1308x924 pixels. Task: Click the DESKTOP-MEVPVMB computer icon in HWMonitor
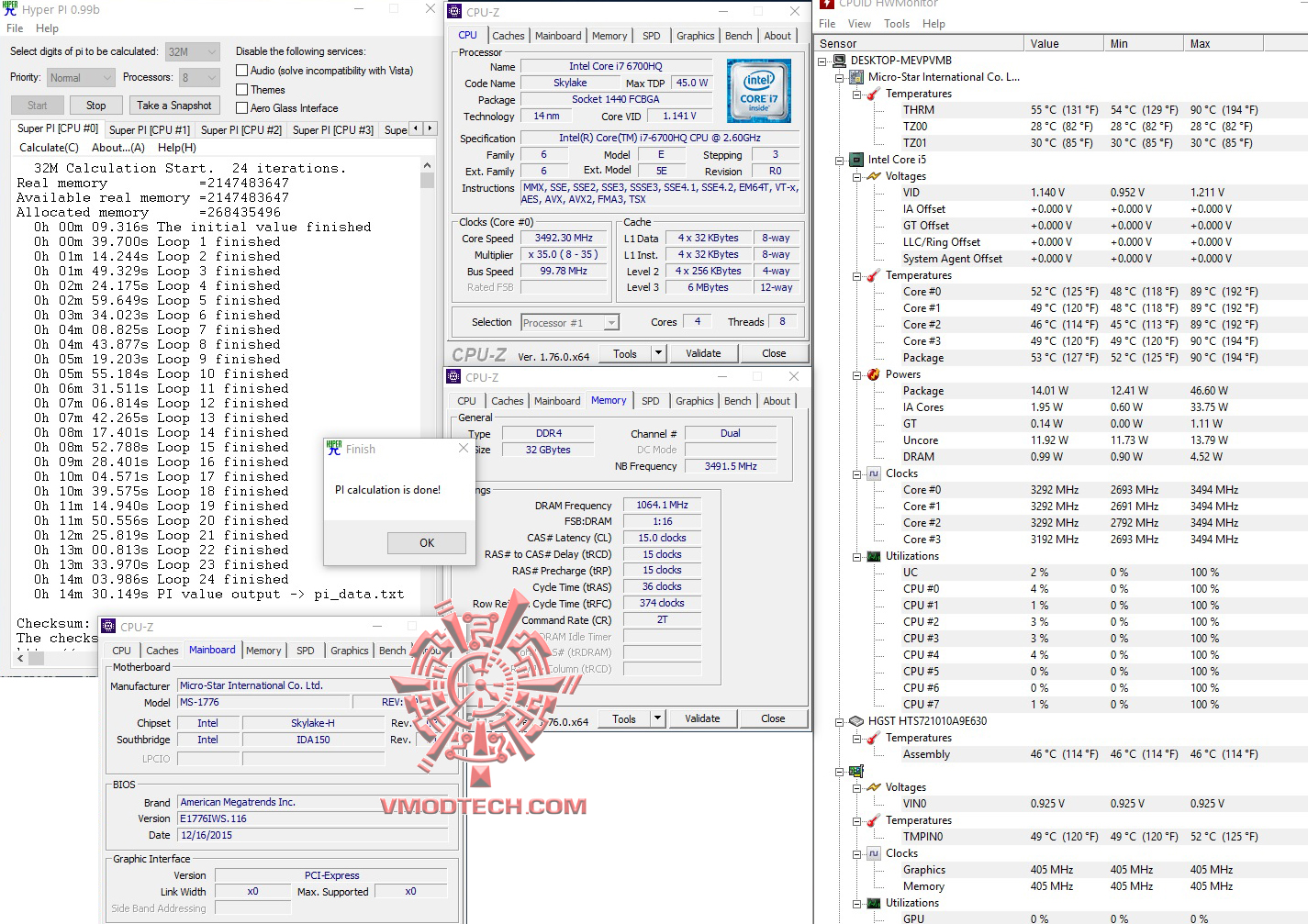[838, 61]
